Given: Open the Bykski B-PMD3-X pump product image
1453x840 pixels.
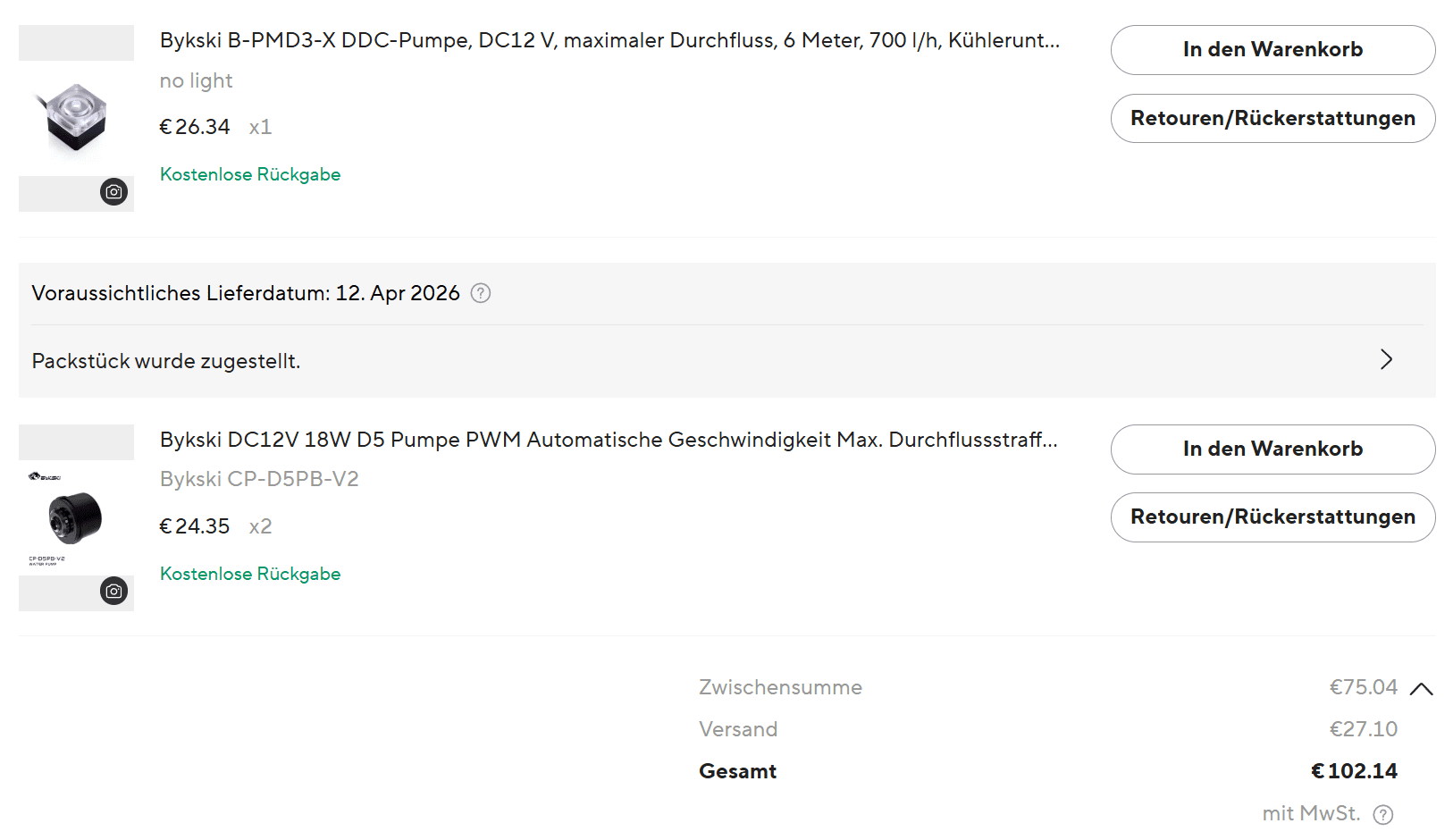Looking at the screenshot, I should click(x=76, y=118).
